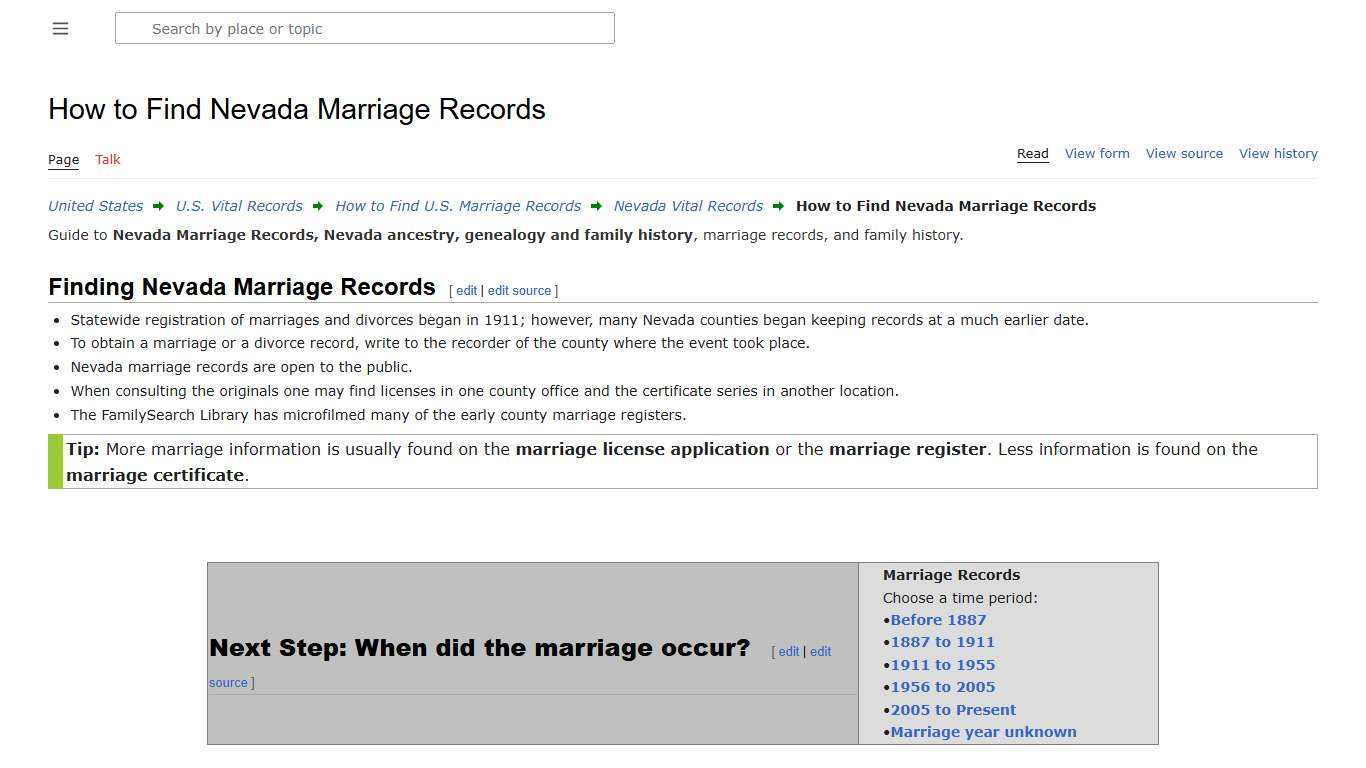Open How to Find U.S. Marriage Records
The image size is (1366, 768).
458,206
